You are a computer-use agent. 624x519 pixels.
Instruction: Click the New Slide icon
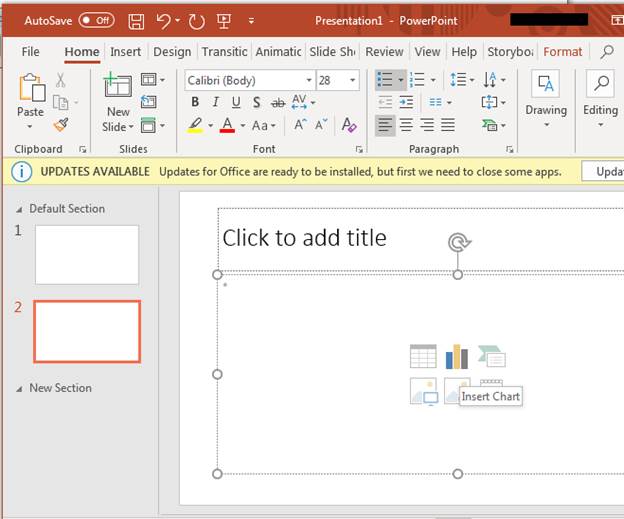click(x=117, y=85)
